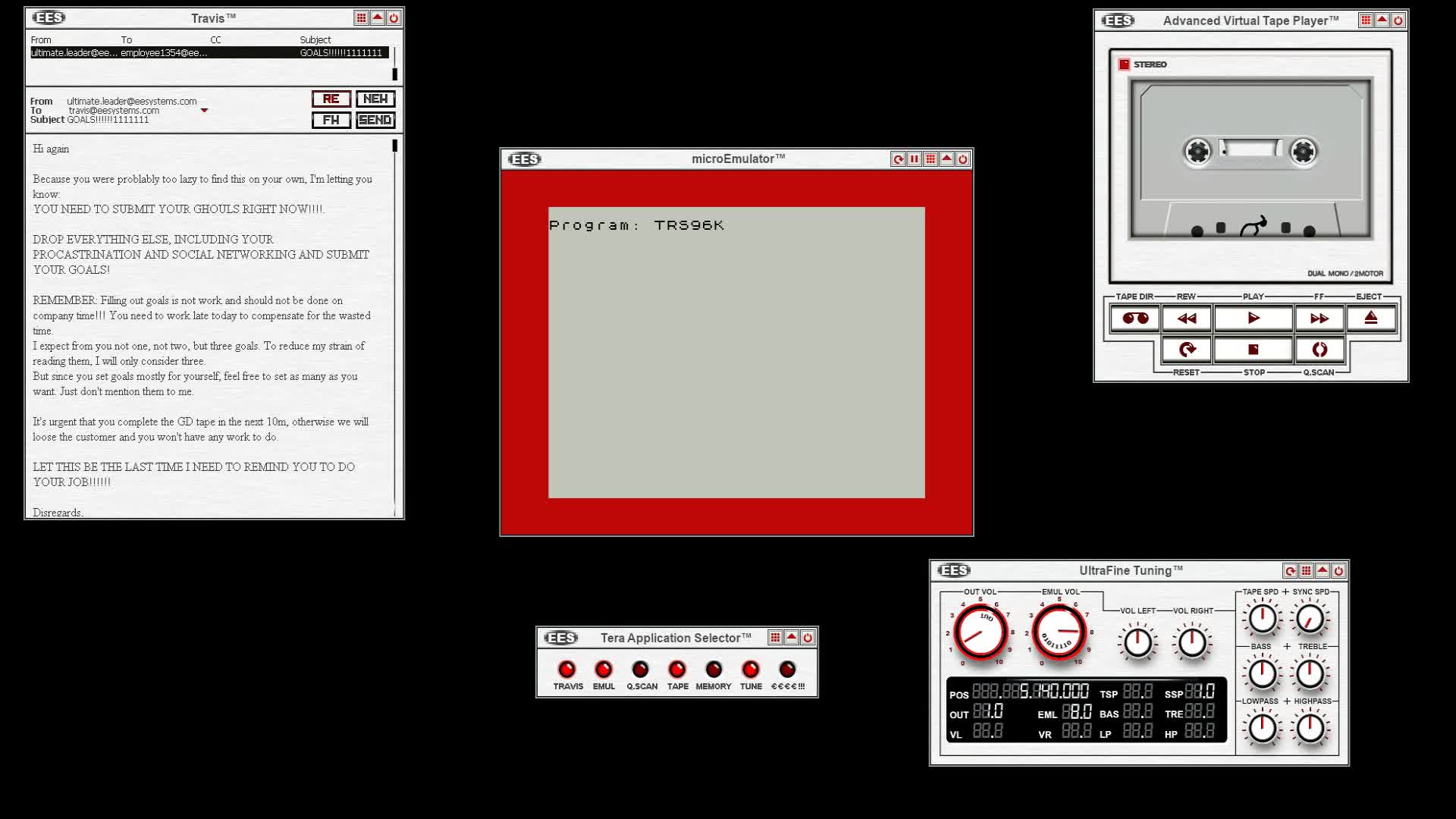Click the RE reply button

click(x=331, y=99)
